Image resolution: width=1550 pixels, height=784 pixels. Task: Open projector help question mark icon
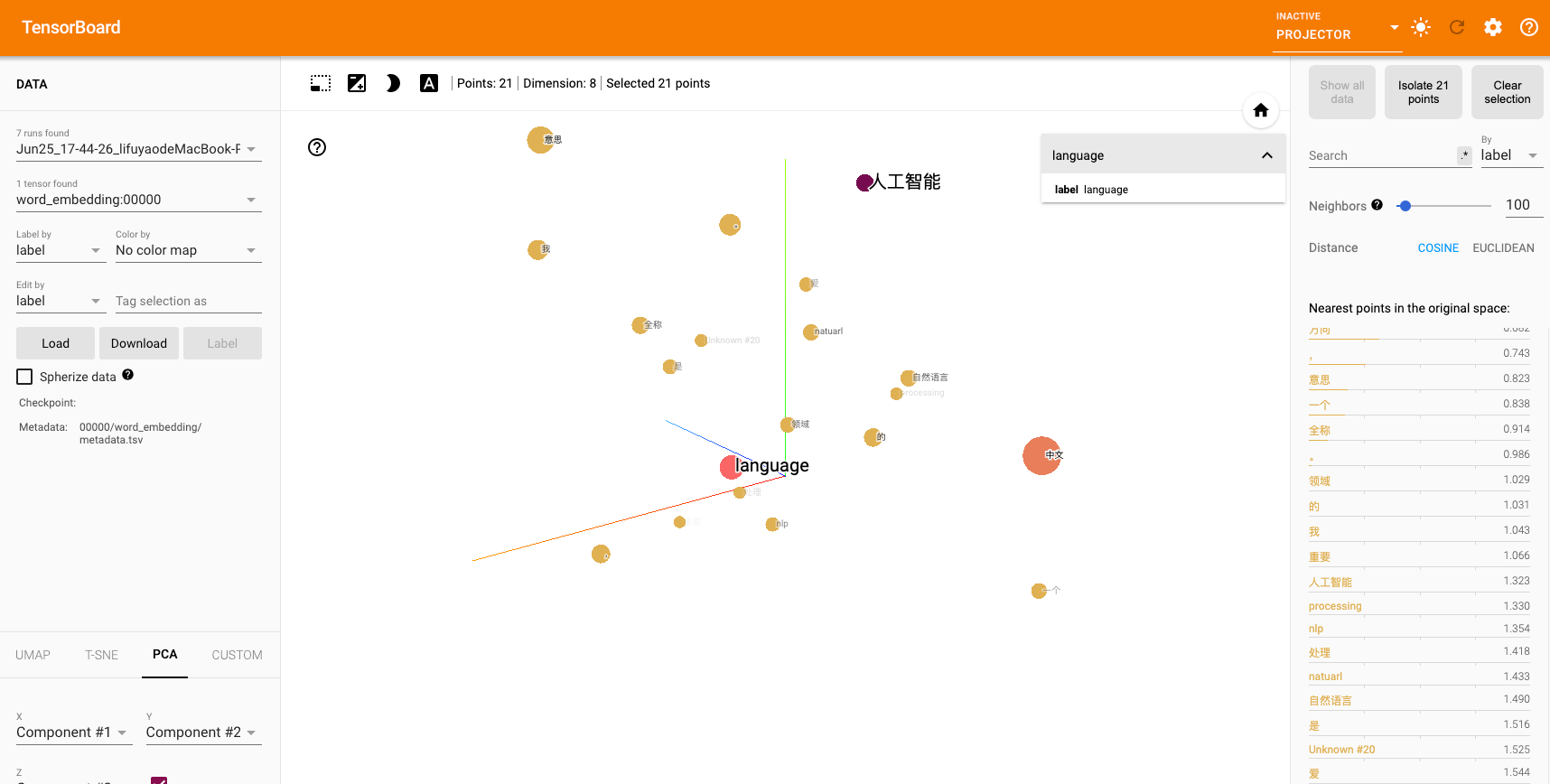317,147
